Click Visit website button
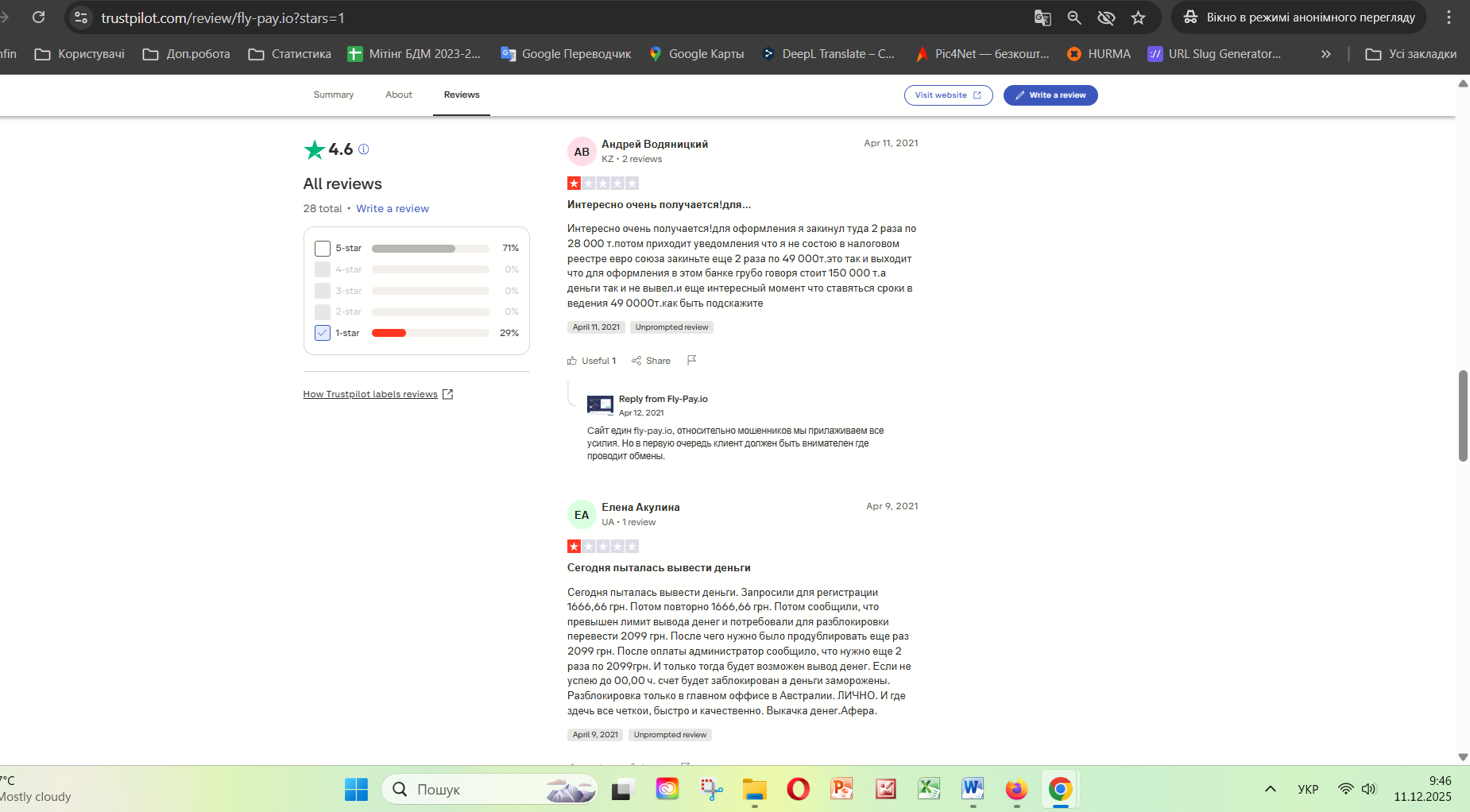The image size is (1470, 812). [948, 95]
